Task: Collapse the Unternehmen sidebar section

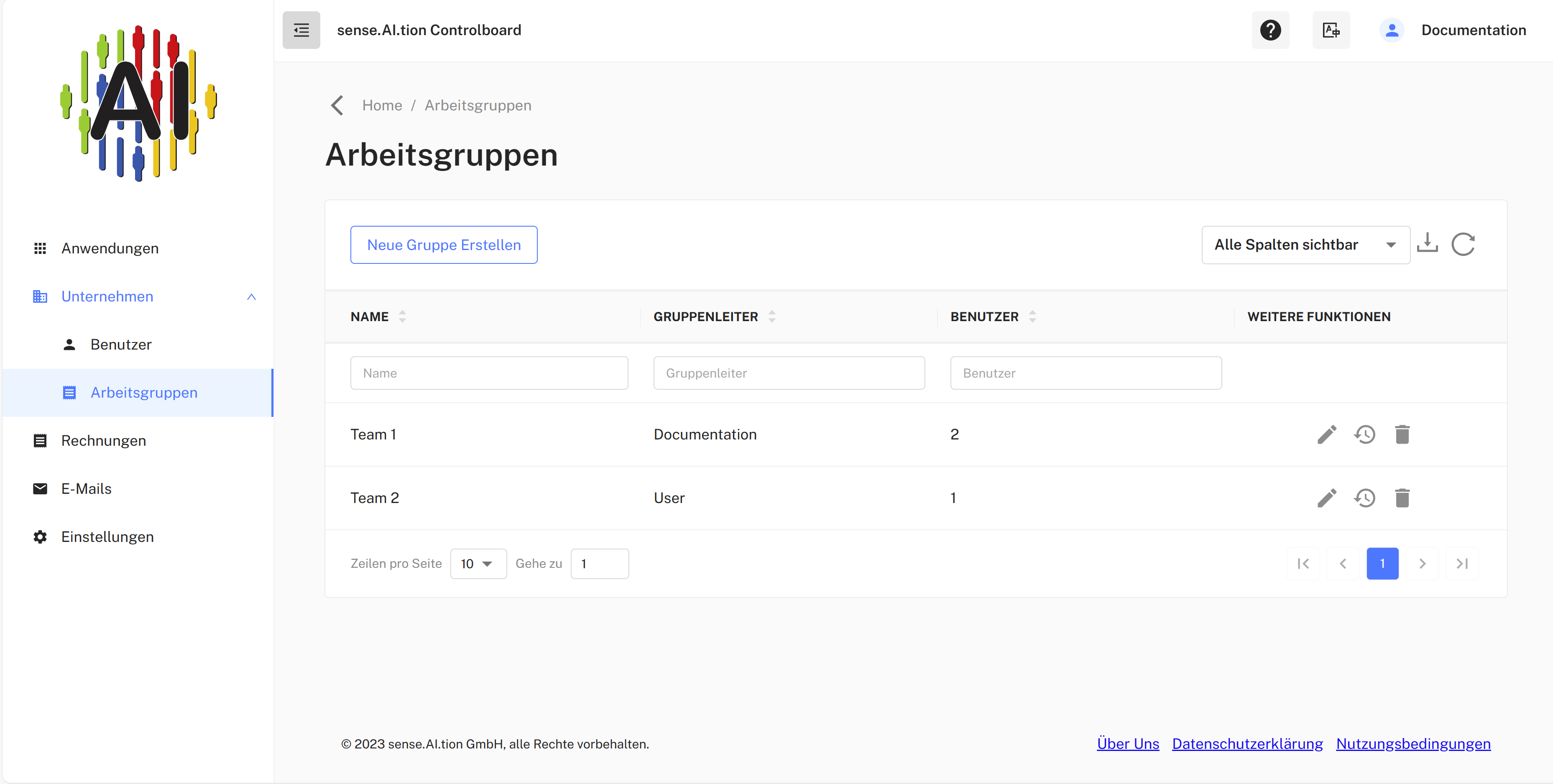Action: [251, 297]
